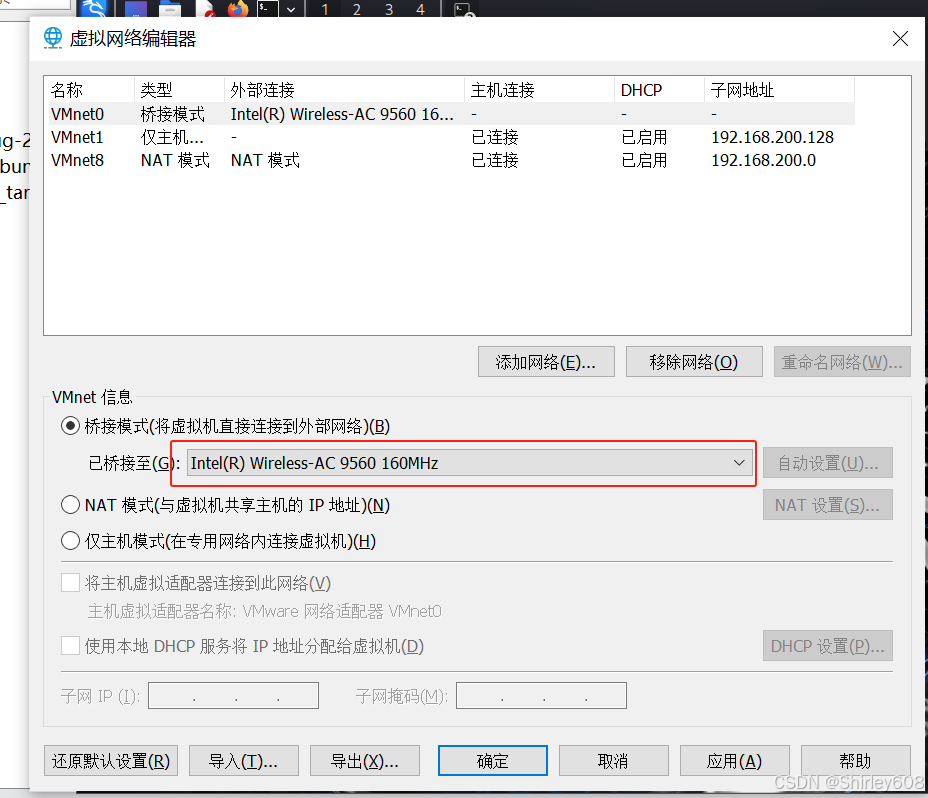
Task: Click the 外部连接 column header
Action: 344,90
